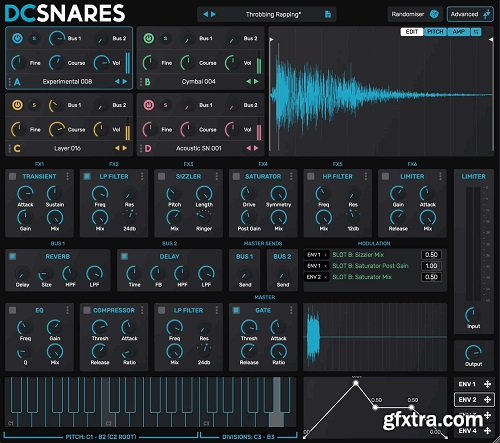This screenshot has height=443, width=500.
Task: Toggle the FX2 LP FILTER on
Action: tap(87, 176)
